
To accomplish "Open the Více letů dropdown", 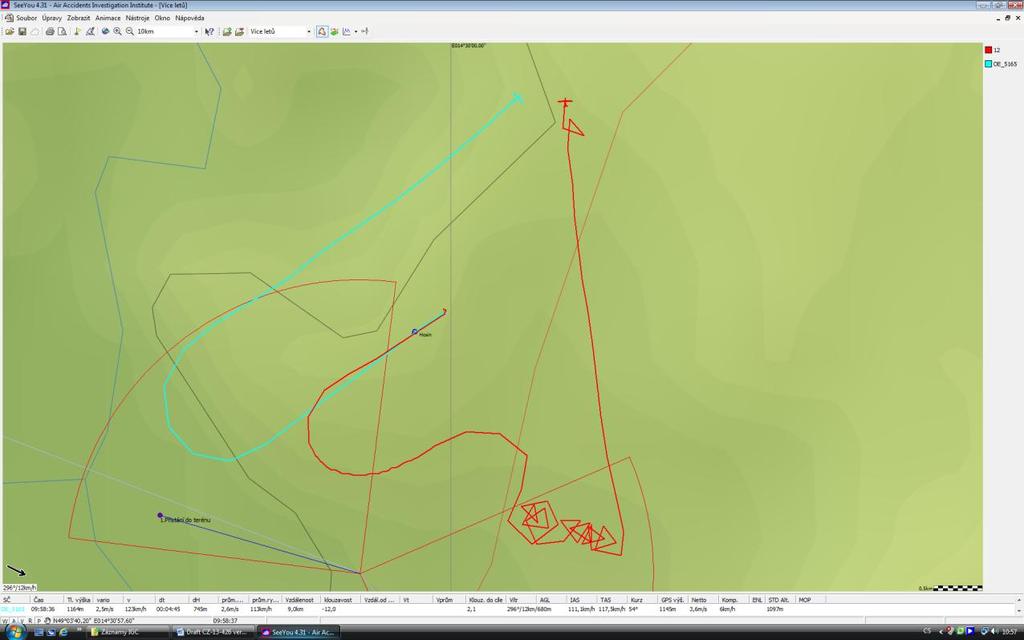I will [309, 31].
